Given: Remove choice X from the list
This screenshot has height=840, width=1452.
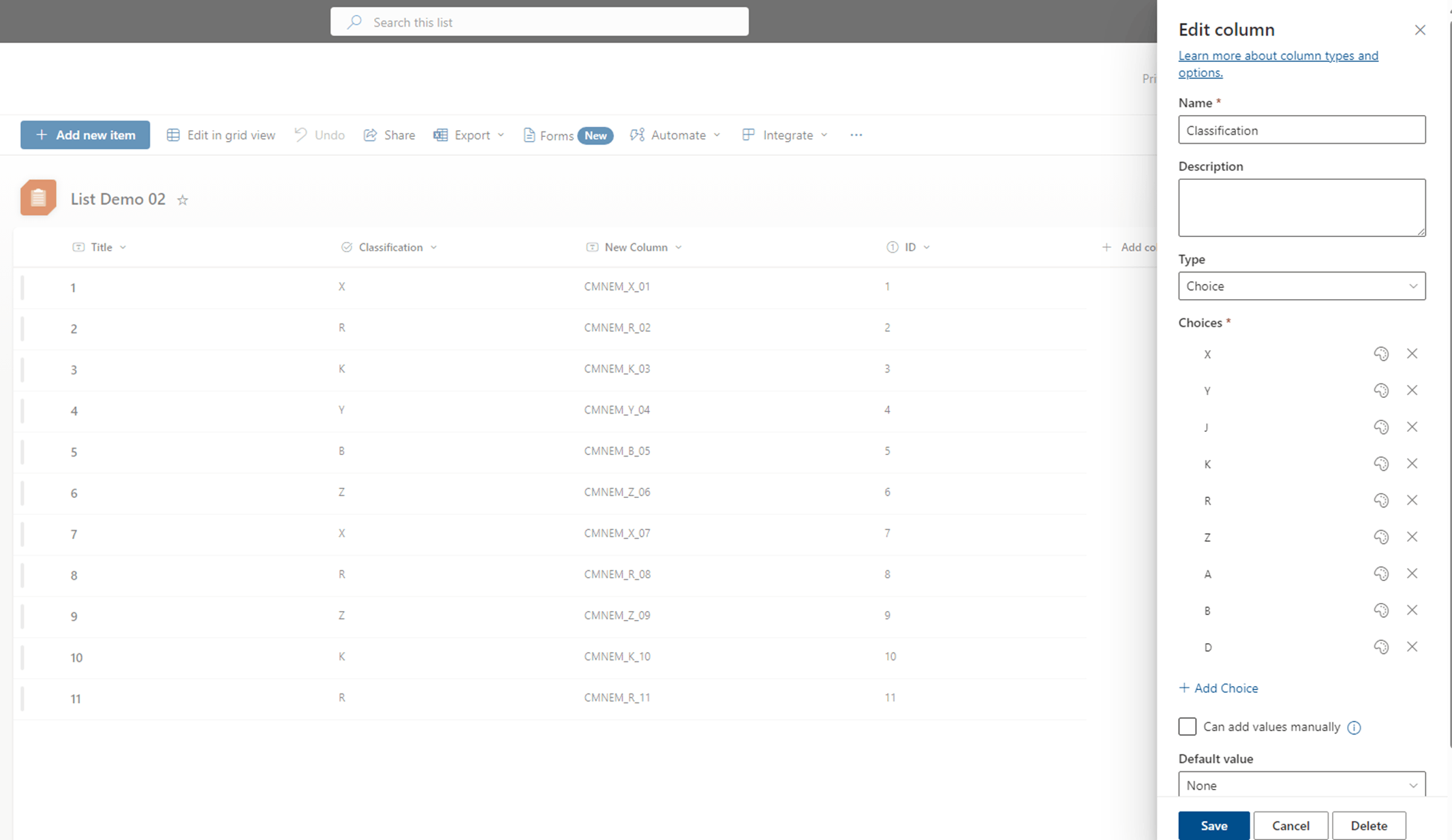Looking at the screenshot, I should 1412,354.
